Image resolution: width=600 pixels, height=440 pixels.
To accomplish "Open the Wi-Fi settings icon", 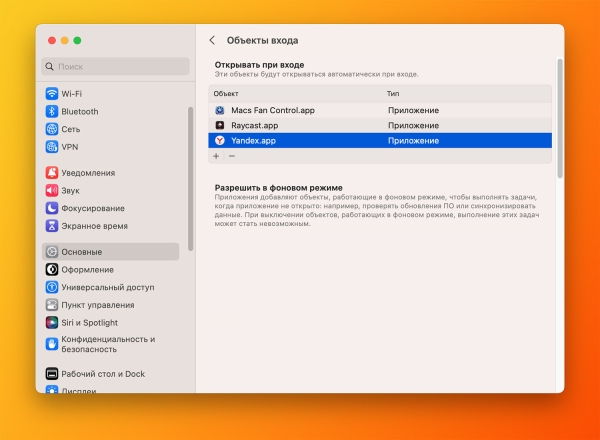I will [x=52, y=93].
